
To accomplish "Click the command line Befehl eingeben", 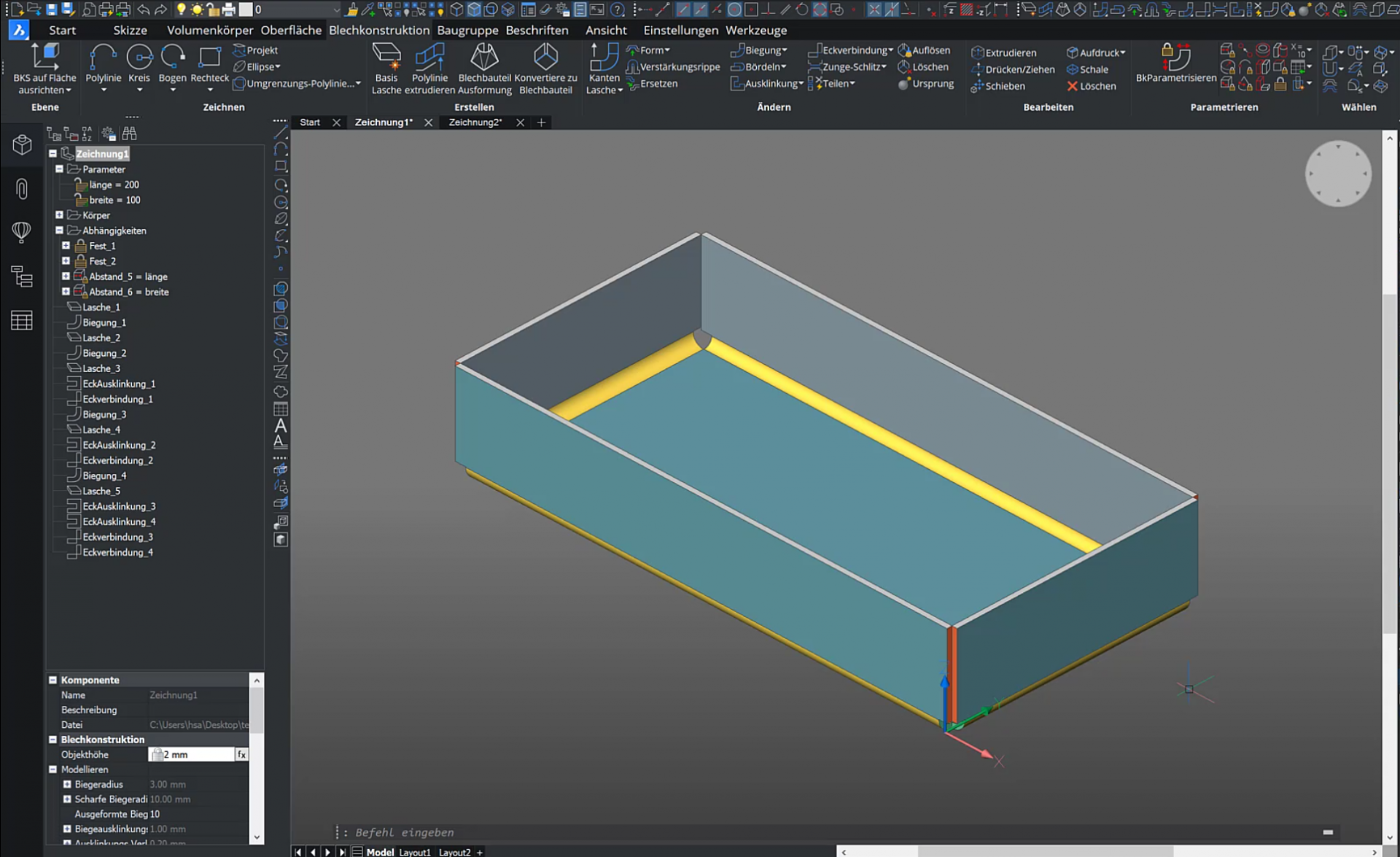I will 404,832.
